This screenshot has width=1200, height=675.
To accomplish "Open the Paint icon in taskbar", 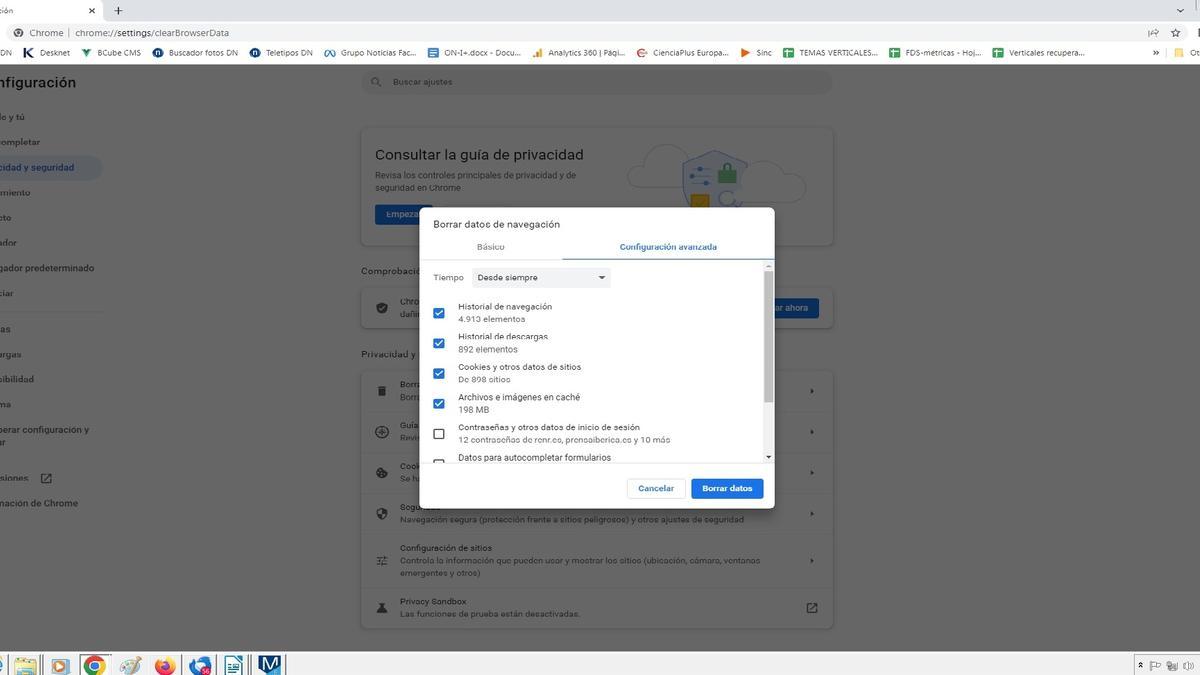I will (130, 665).
